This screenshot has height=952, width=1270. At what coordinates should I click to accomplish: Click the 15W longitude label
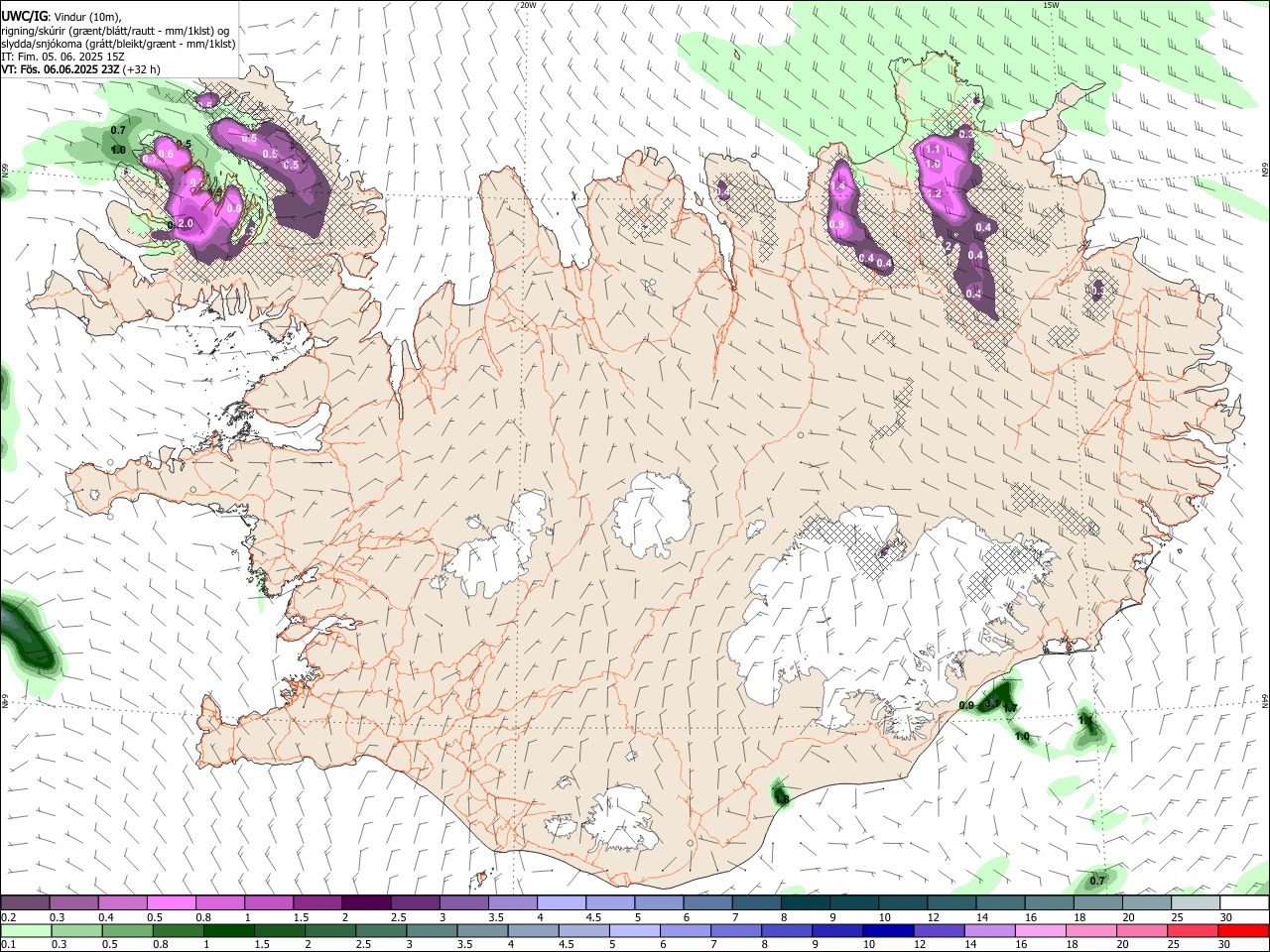click(x=1051, y=5)
